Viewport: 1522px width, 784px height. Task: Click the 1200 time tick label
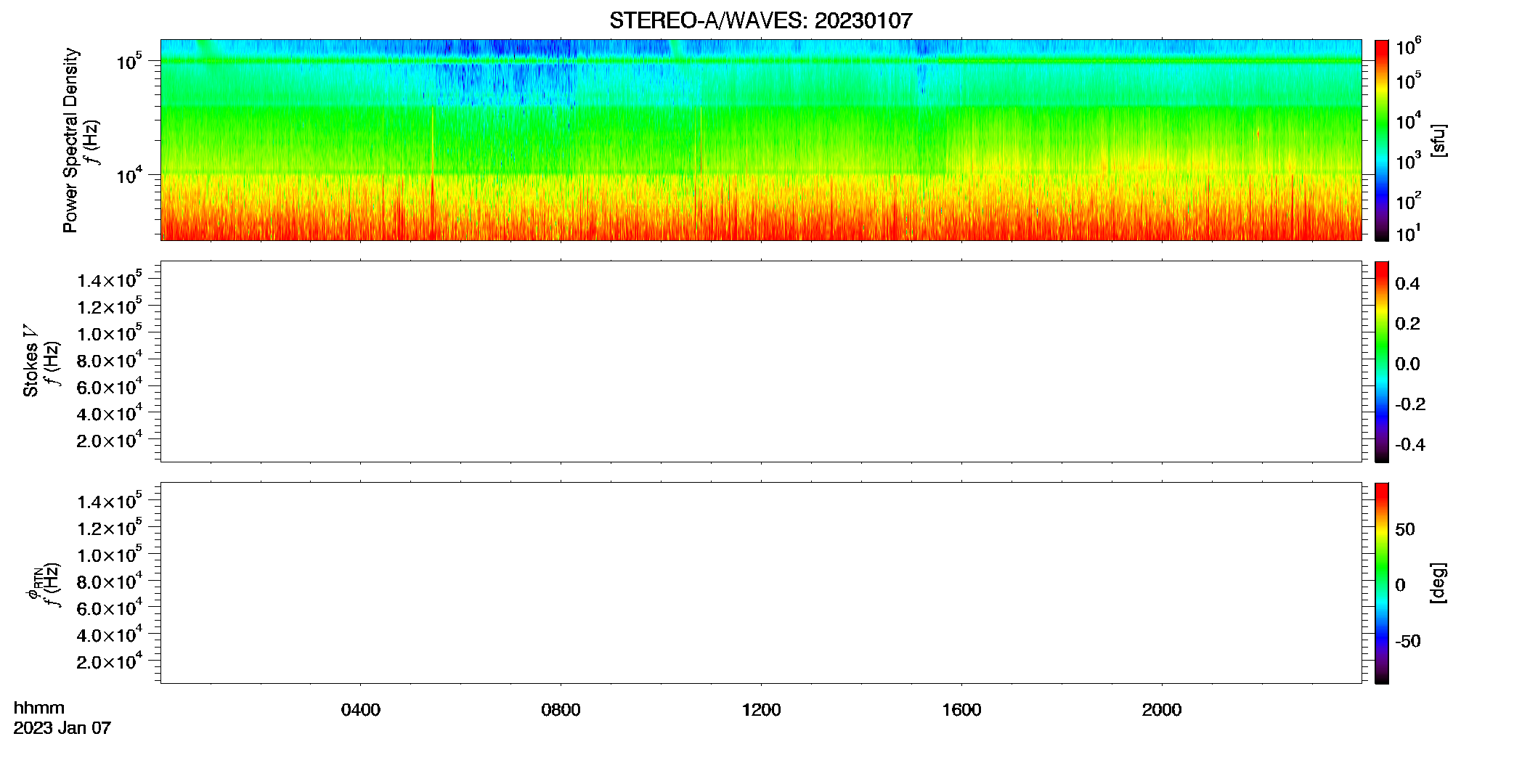pyautogui.click(x=761, y=710)
